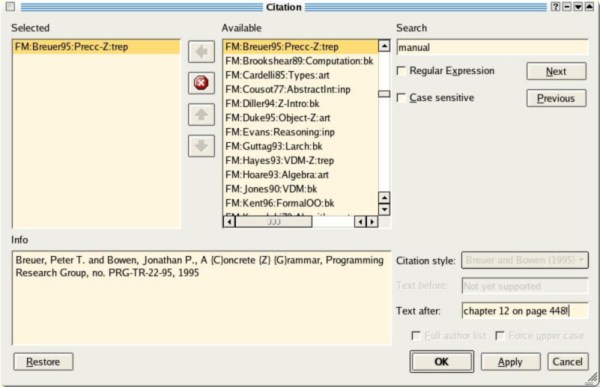600x387 pixels.
Task: Enable the Regular Expression checkbox
Action: tap(401, 71)
